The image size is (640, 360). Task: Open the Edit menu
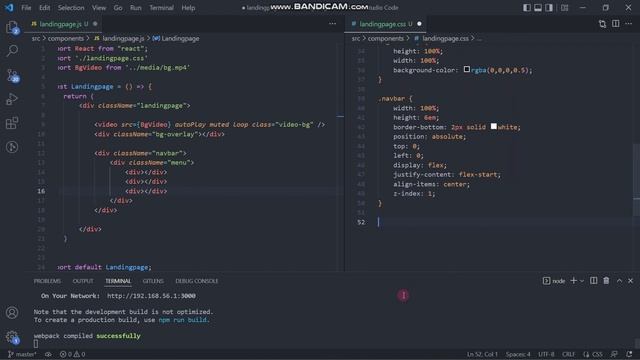pyautogui.click(x=44, y=8)
